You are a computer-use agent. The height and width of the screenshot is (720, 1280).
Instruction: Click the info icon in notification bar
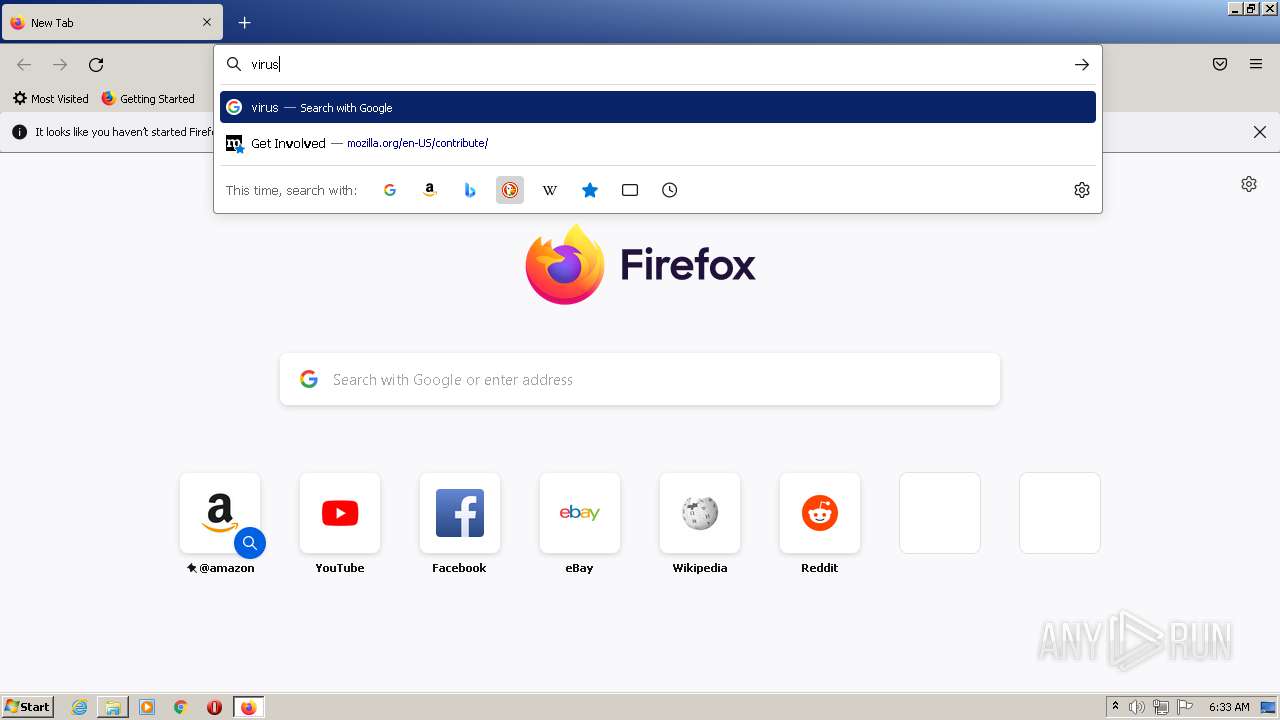(x=19, y=132)
